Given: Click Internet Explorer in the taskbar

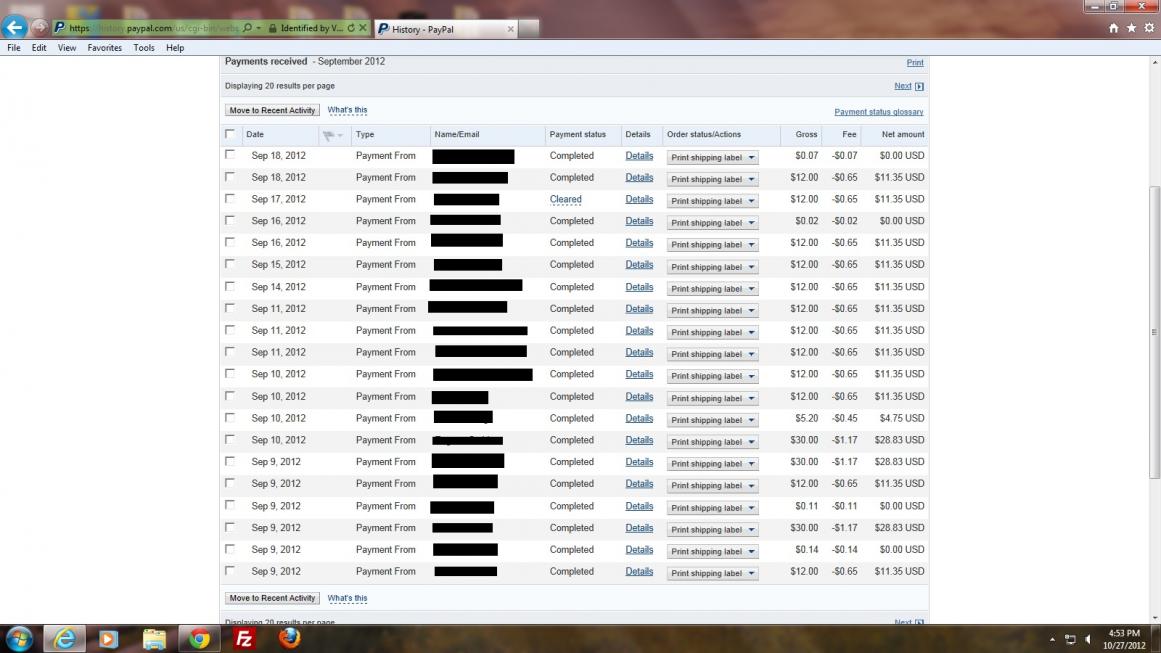Looking at the screenshot, I should click(64, 638).
